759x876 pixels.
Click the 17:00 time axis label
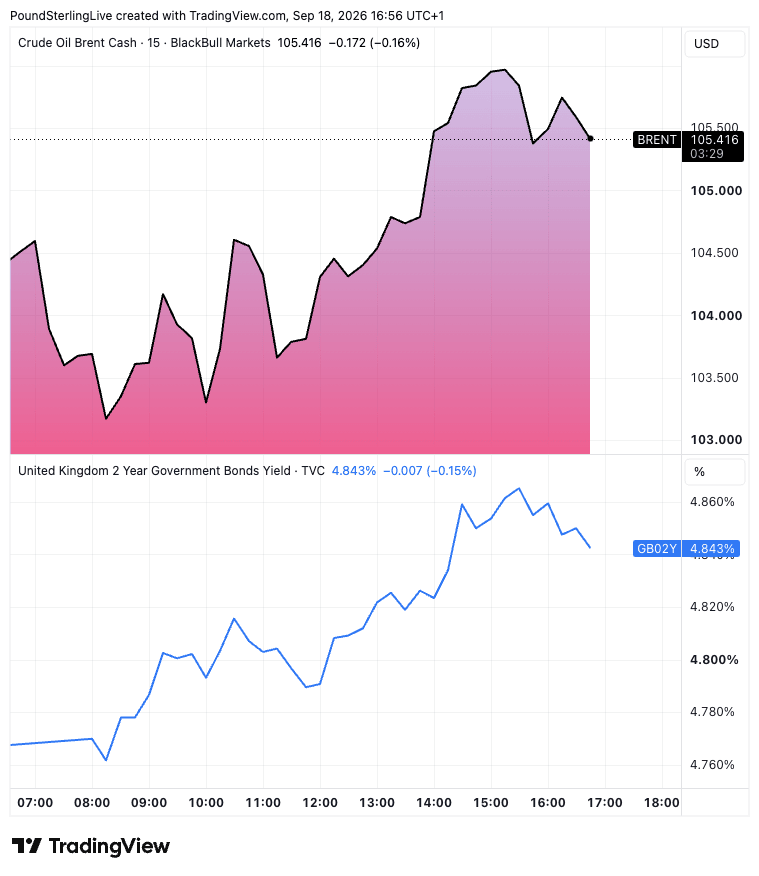(x=605, y=803)
